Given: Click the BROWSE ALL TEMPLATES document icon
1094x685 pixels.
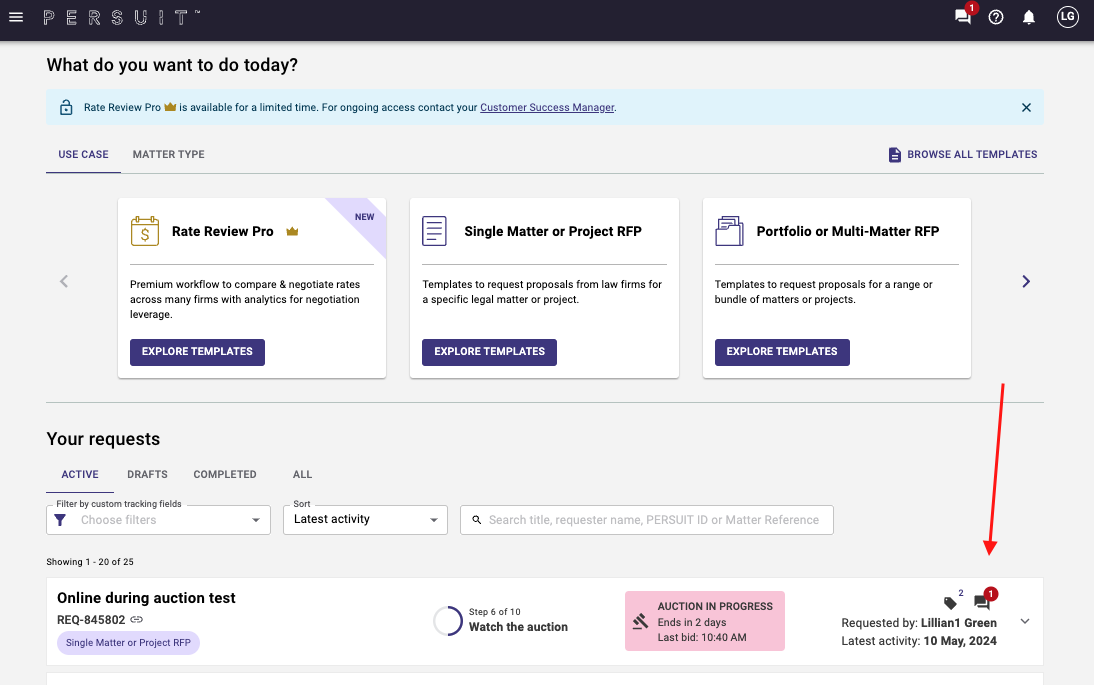Looking at the screenshot, I should tap(894, 154).
